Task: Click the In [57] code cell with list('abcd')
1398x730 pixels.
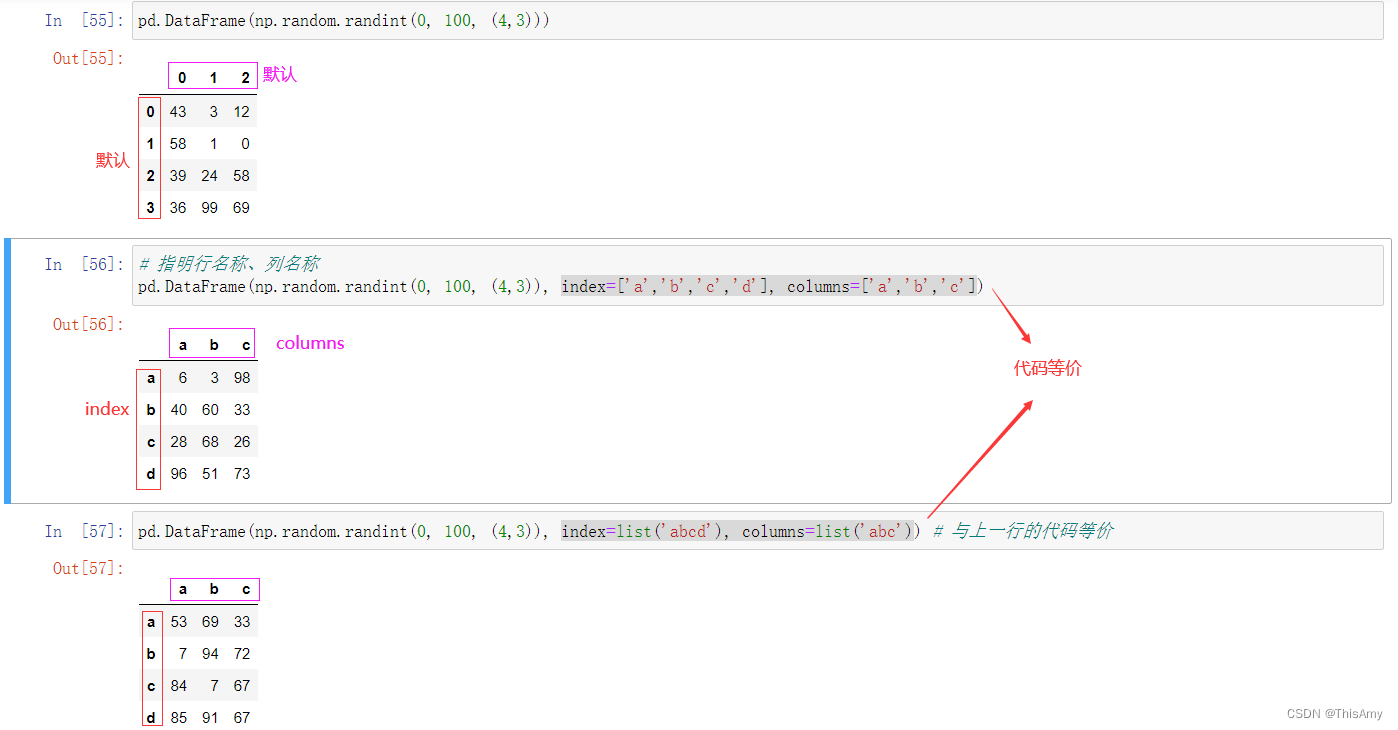Action: click(x=757, y=531)
